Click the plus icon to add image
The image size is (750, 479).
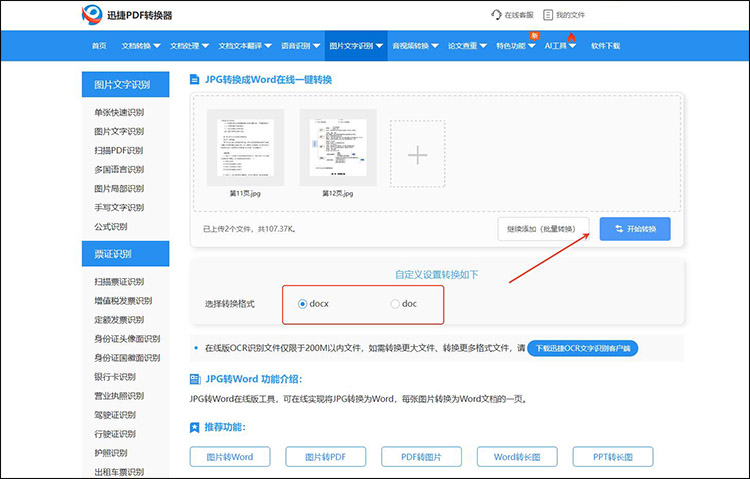(418, 155)
